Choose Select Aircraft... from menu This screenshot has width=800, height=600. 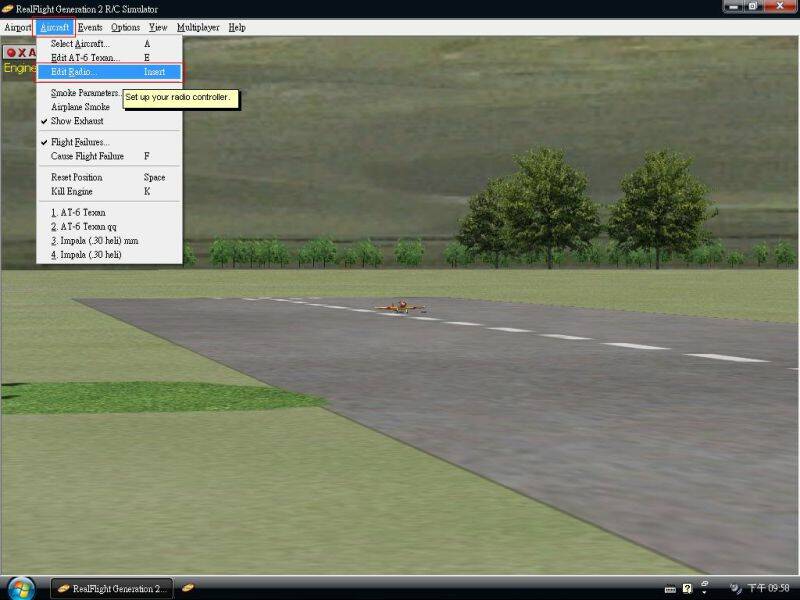tap(109, 44)
